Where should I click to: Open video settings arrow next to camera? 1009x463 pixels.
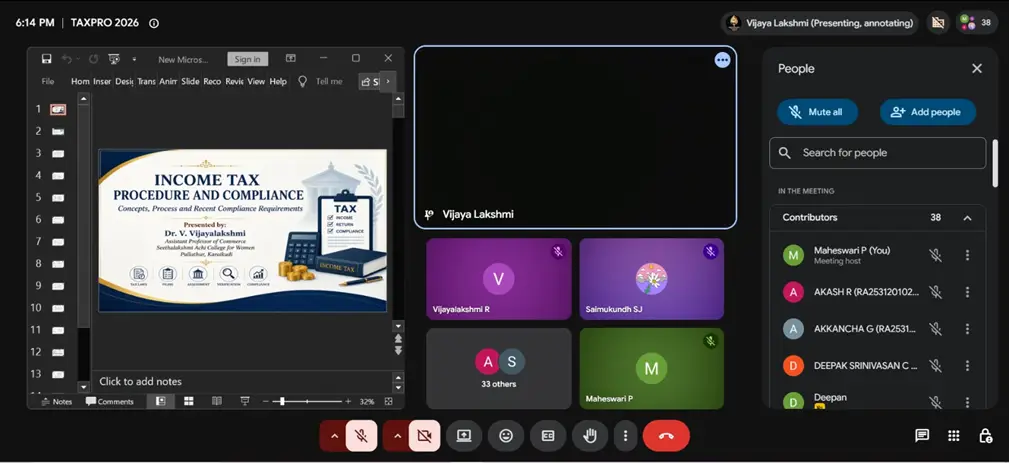pyautogui.click(x=396, y=436)
